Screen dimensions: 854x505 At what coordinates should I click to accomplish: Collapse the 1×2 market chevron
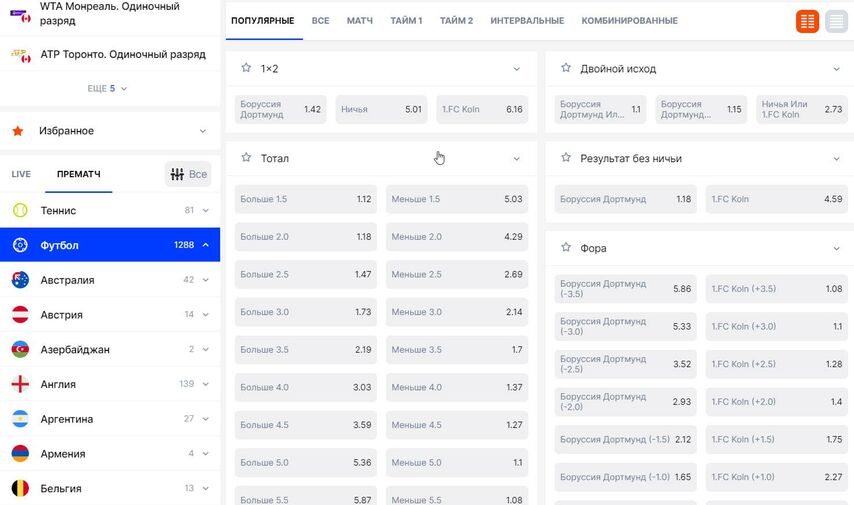(516, 69)
